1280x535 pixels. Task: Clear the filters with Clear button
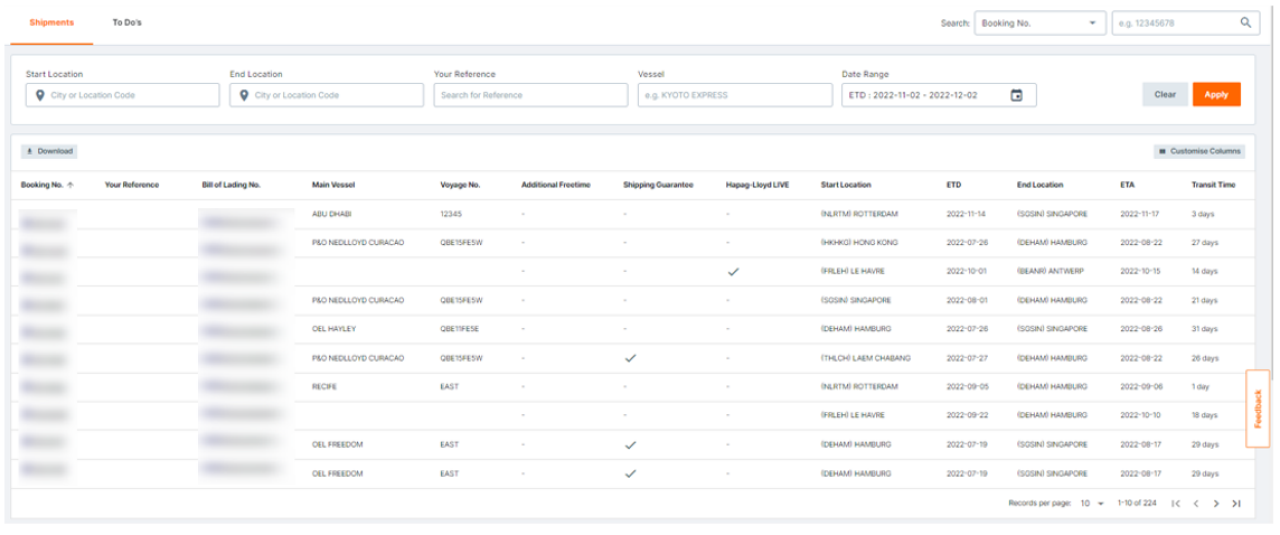tap(1164, 95)
